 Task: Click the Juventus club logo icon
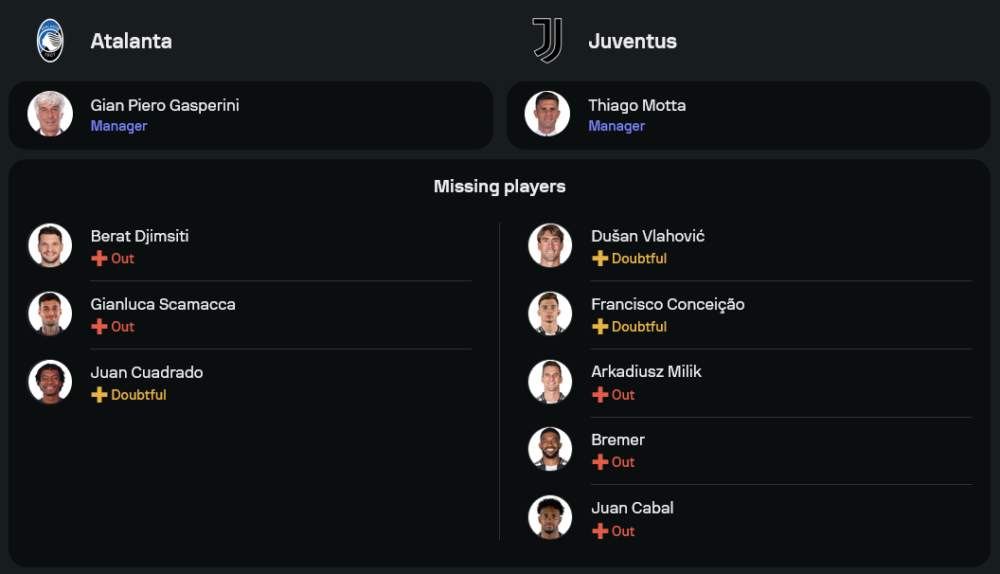tap(547, 41)
